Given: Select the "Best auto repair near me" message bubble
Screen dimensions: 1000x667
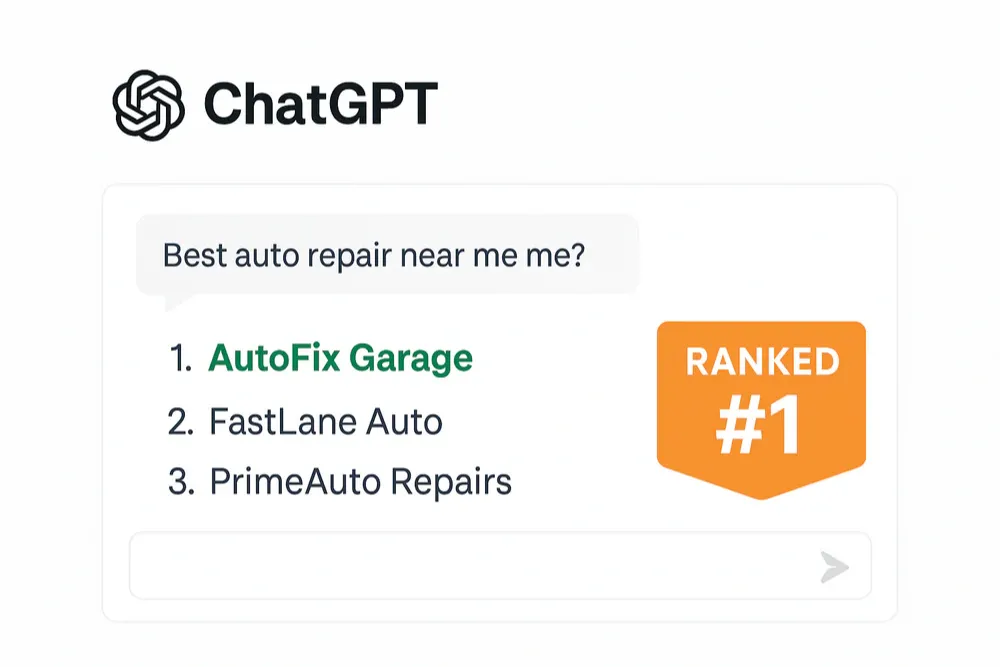Looking at the screenshot, I should click(x=387, y=255).
